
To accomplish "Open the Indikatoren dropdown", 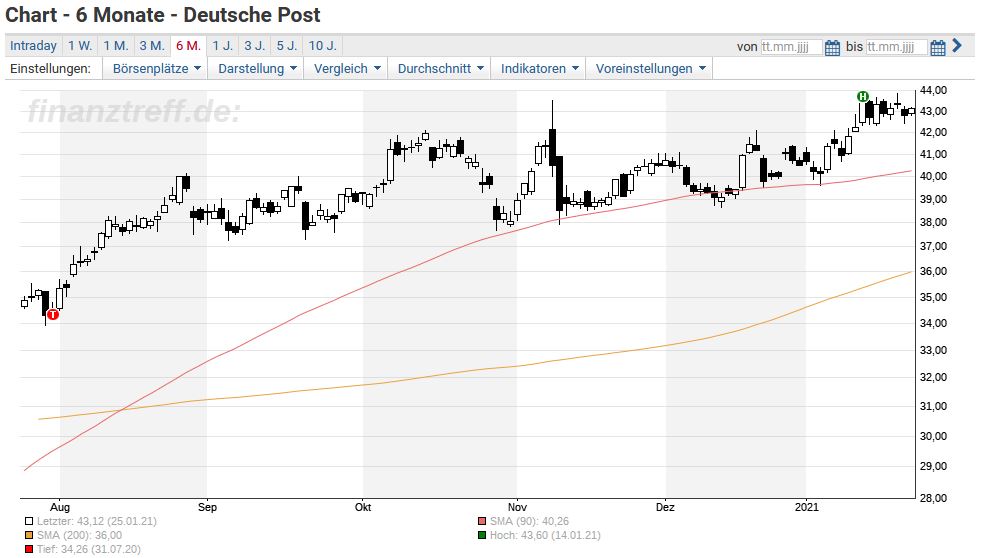I will click(538, 68).
